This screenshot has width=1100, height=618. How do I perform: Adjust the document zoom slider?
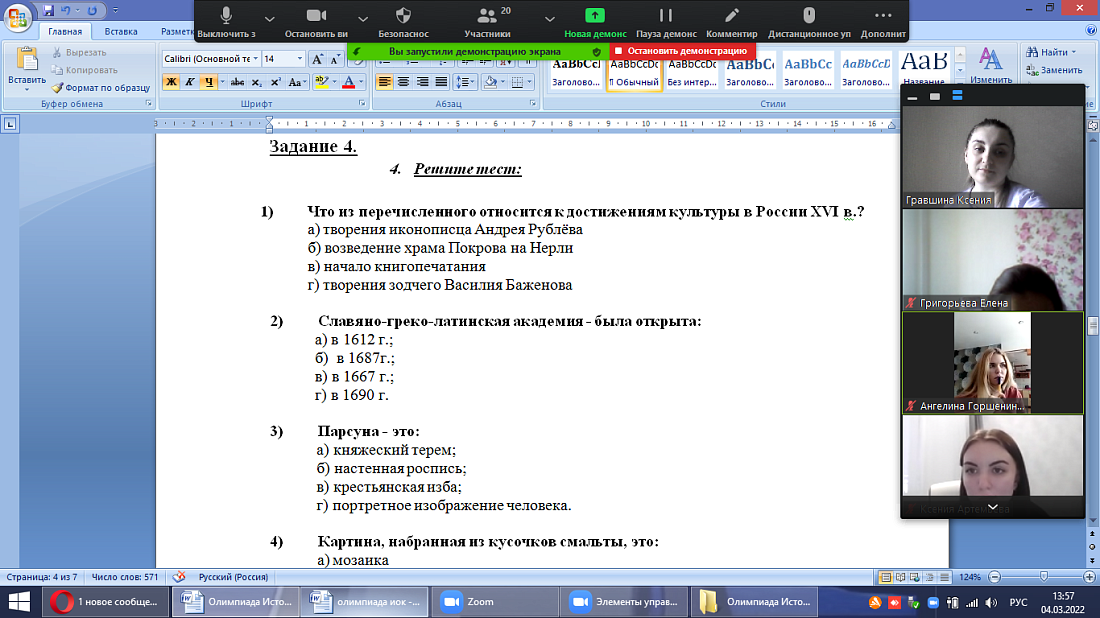[1043, 577]
